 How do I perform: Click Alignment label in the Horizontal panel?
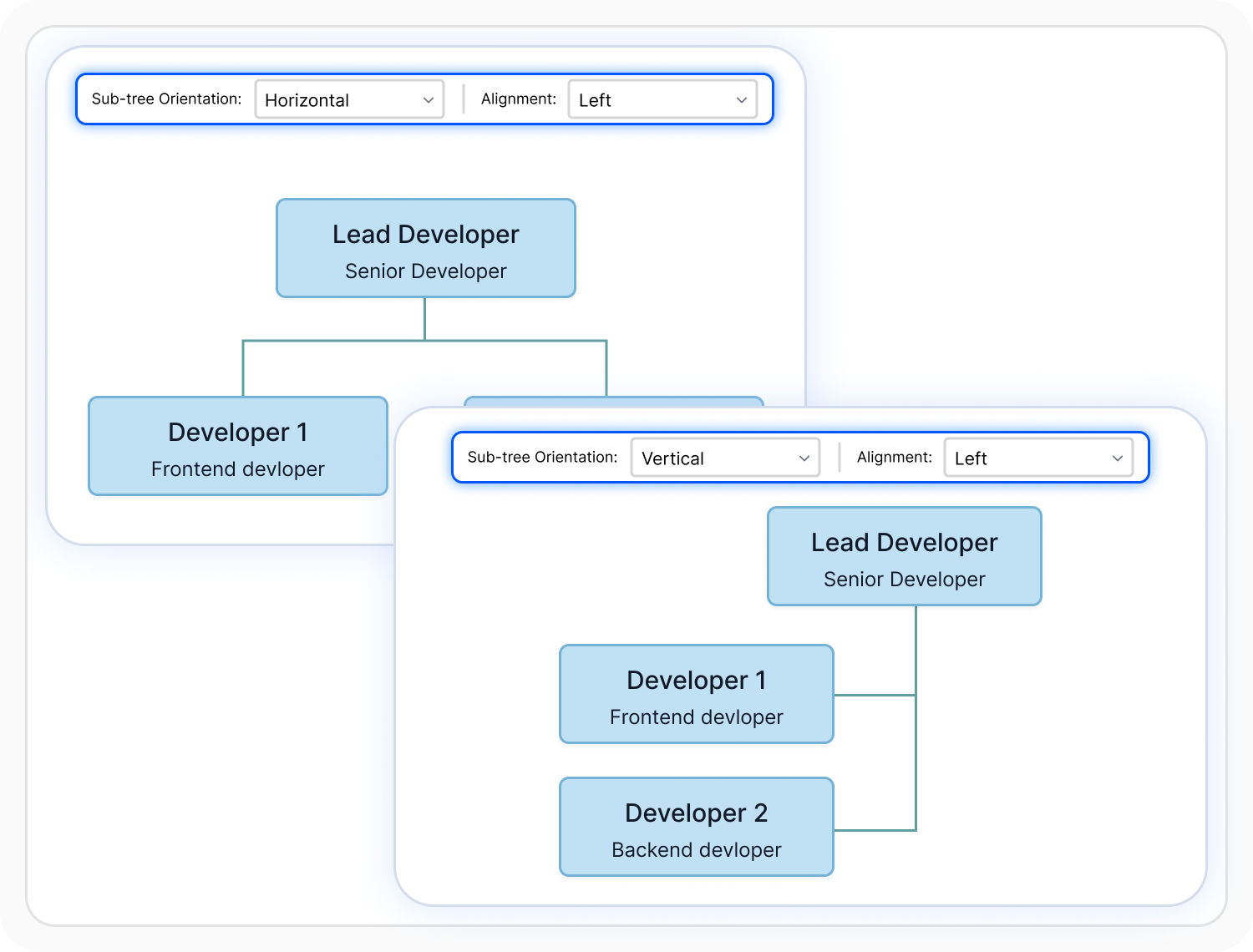click(x=519, y=99)
